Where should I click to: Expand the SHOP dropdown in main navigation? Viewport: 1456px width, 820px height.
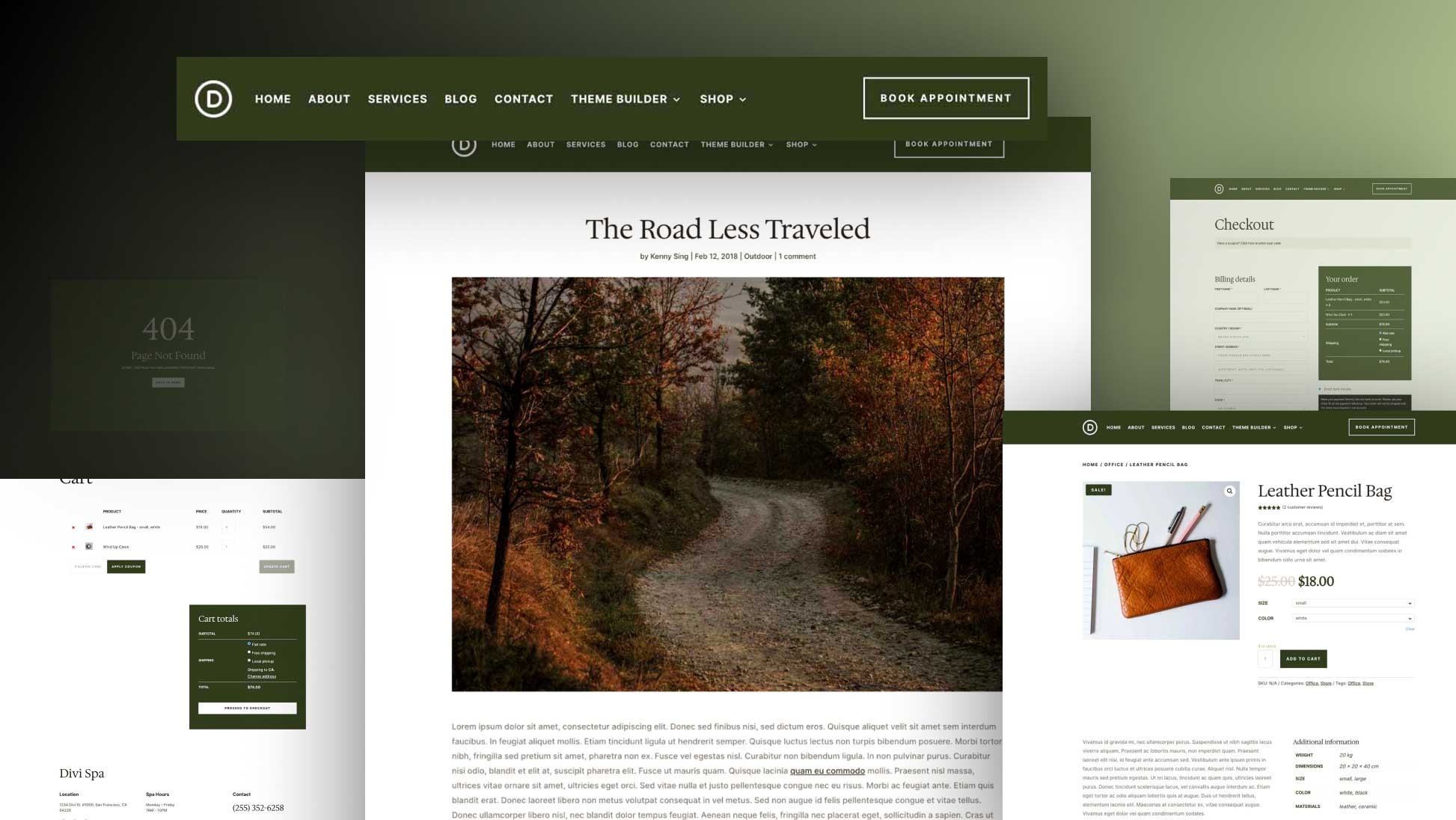coord(723,98)
